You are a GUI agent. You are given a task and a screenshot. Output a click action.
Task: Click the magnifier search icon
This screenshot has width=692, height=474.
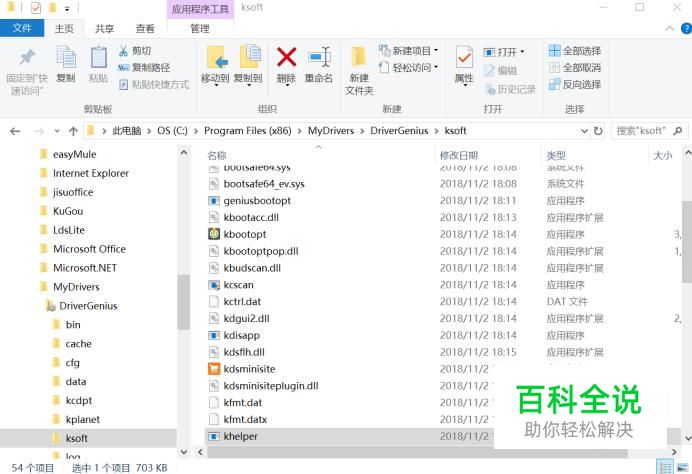point(678,131)
